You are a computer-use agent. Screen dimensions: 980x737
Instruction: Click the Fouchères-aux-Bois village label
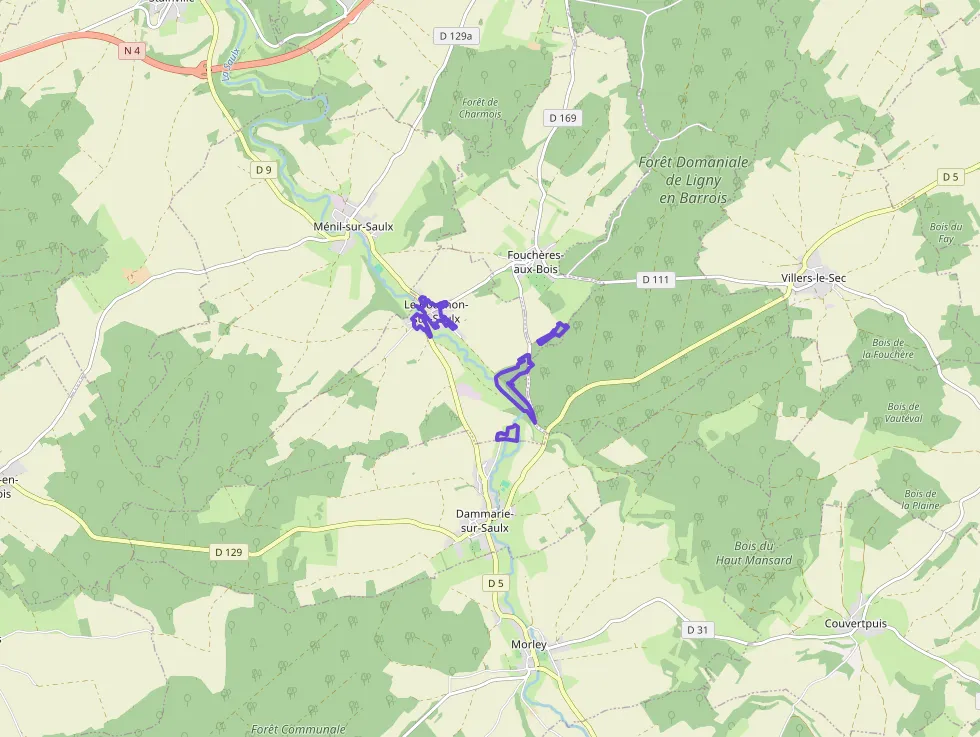pos(535,262)
